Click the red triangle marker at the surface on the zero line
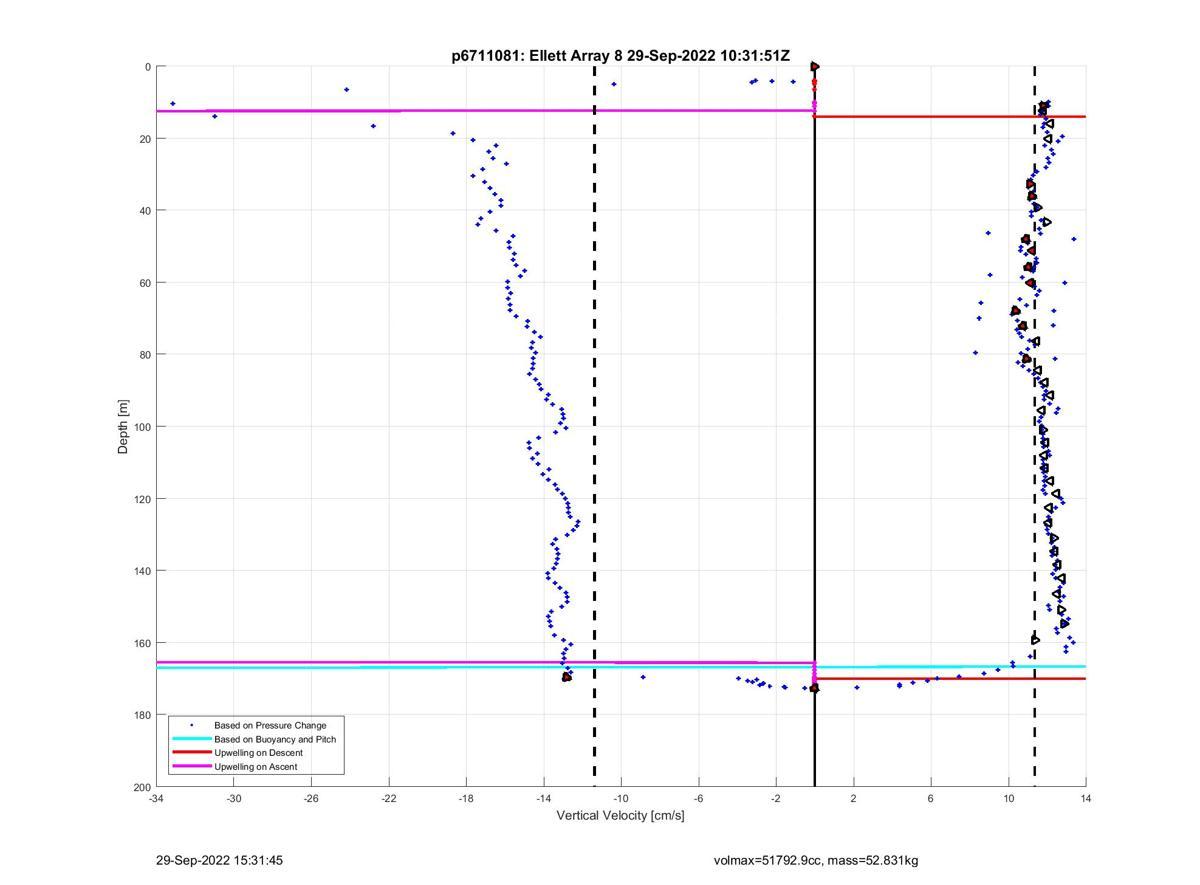The image size is (1200, 885). click(x=815, y=67)
